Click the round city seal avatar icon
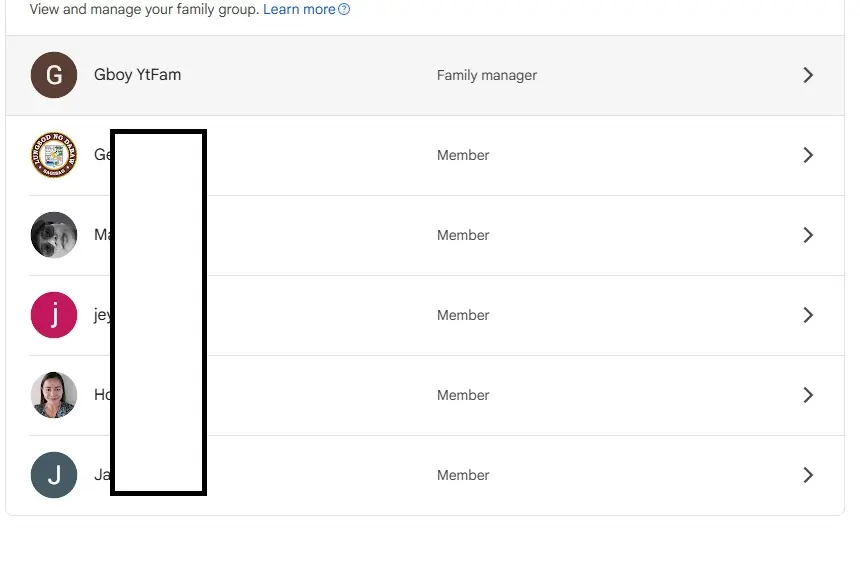 pos(54,155)
